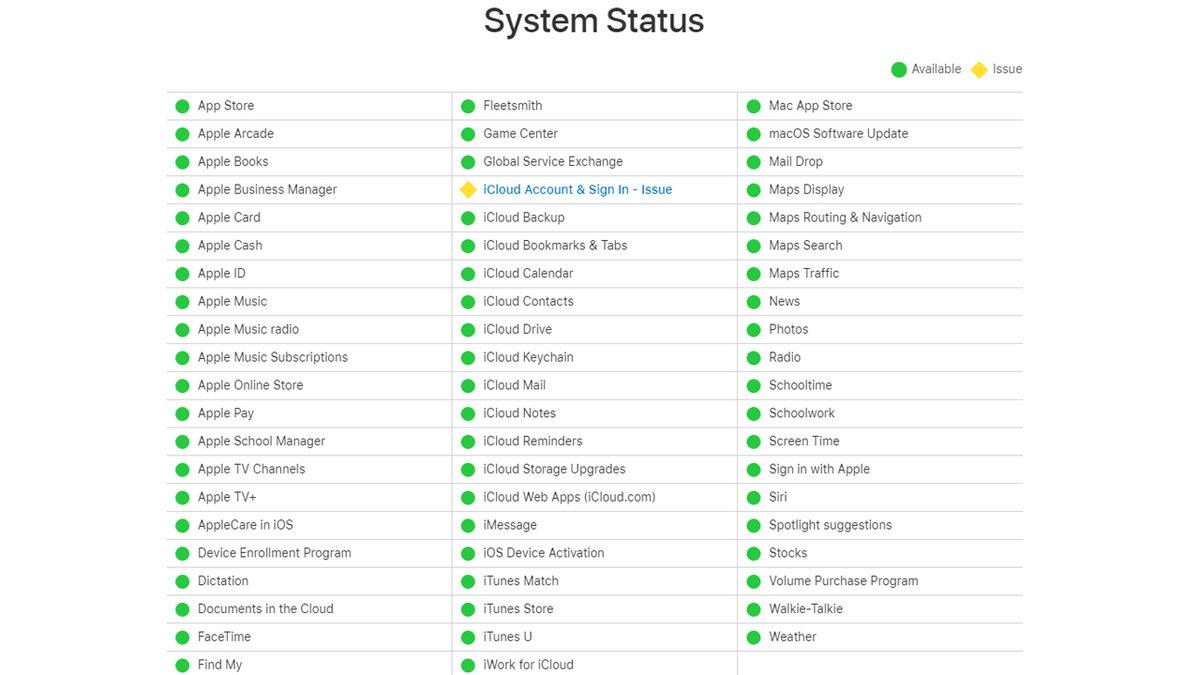
Task: Click the status indicator next to Apple Pay
Action: coord(183,413)
